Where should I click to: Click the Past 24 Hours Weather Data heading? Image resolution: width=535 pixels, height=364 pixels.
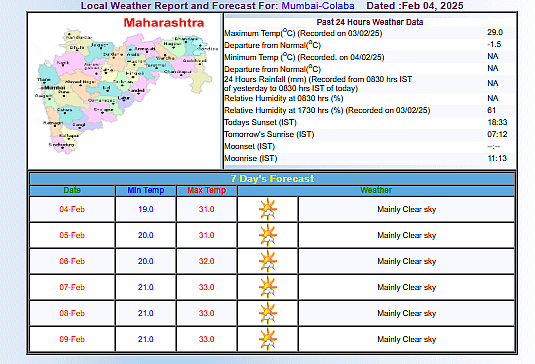tap(370, 22)
